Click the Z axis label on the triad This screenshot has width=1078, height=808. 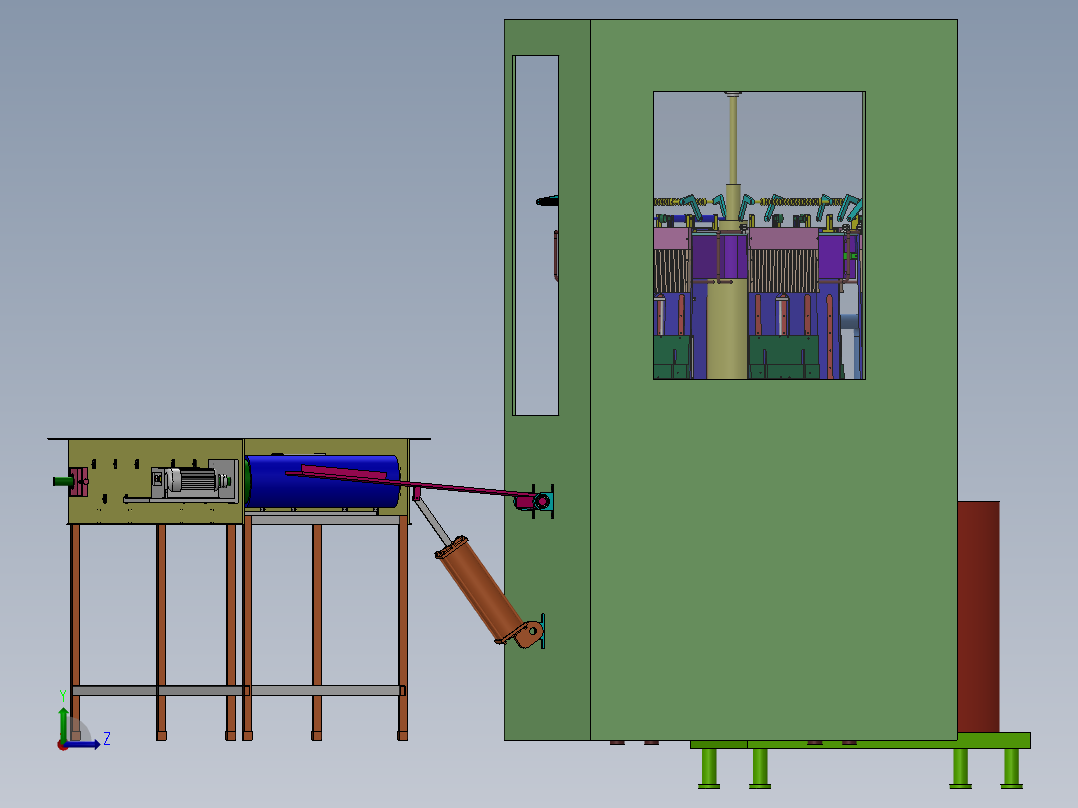107,739
